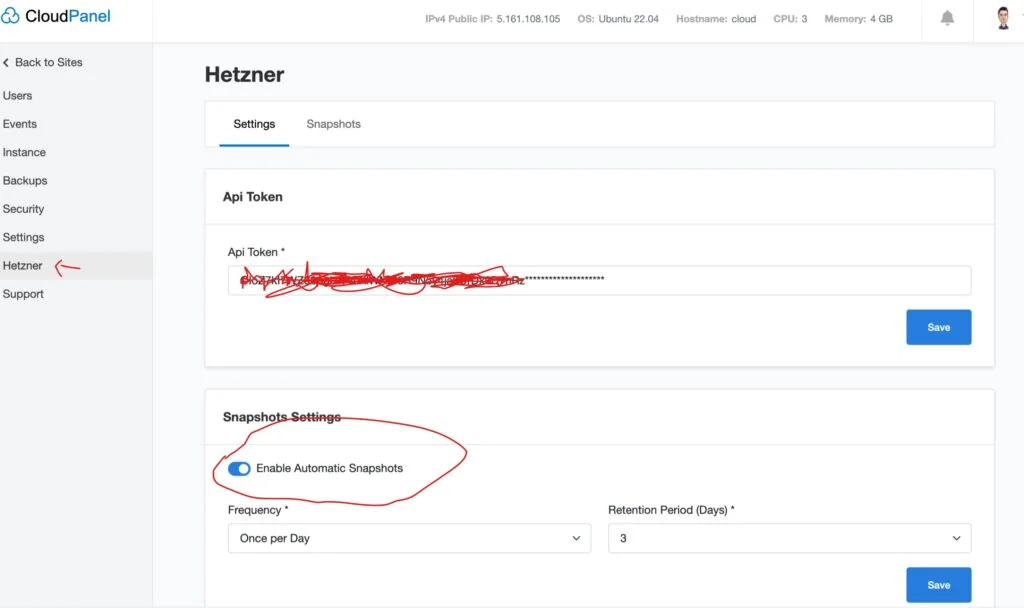1024x609 pixels.
Task: Turn off the Enable Automatic Snapshots switch
Action: coord(239,468)
